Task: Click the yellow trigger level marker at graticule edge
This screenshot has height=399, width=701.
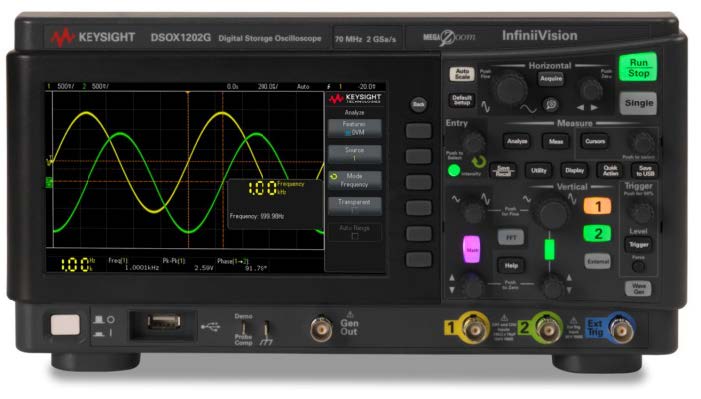Action: pyautogui.click(x=50, y=160)
